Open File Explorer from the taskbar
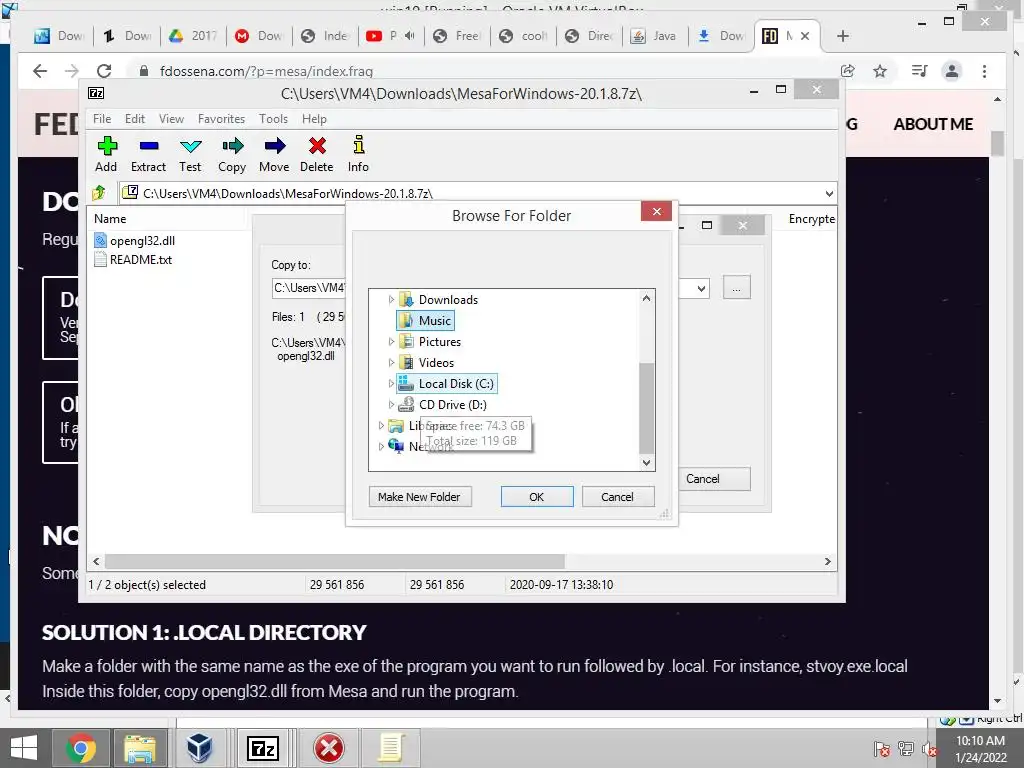1024x768 pixels. (x=140, y=748)
